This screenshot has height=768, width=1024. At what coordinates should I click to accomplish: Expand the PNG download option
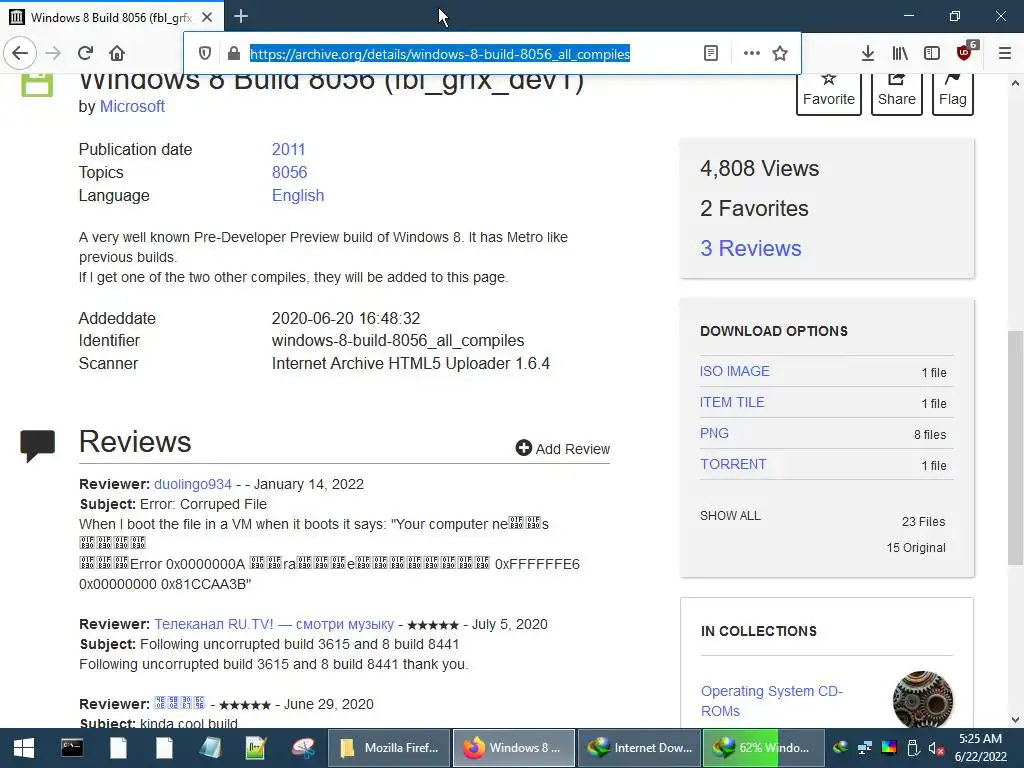coord(714,433)
